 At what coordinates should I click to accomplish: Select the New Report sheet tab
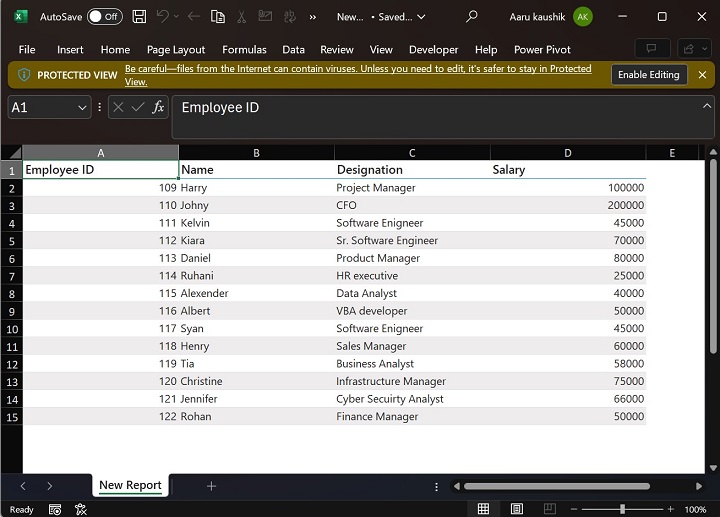130,486
